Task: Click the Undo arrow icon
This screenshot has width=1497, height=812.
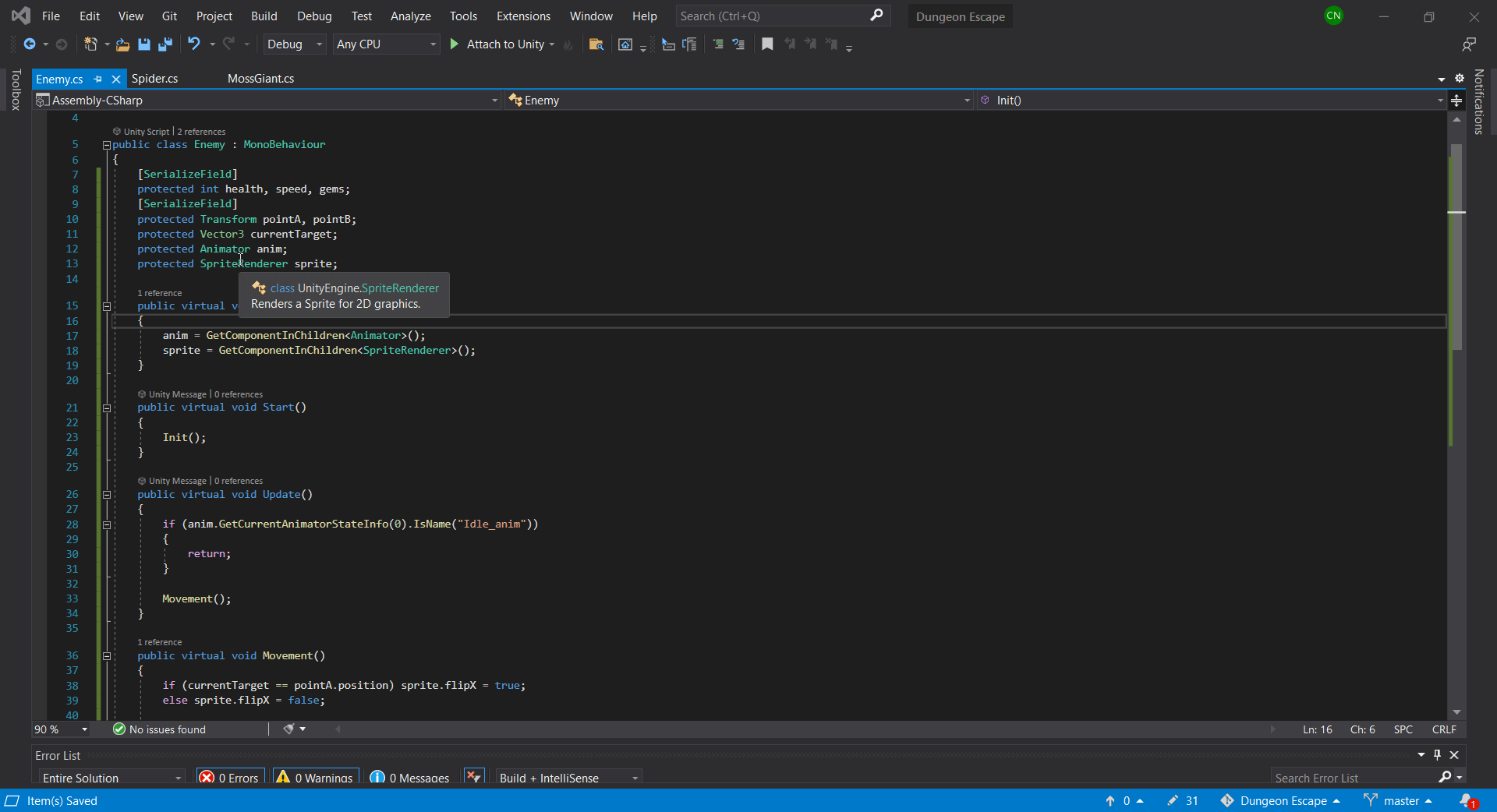Action: [x=194, y=44]
